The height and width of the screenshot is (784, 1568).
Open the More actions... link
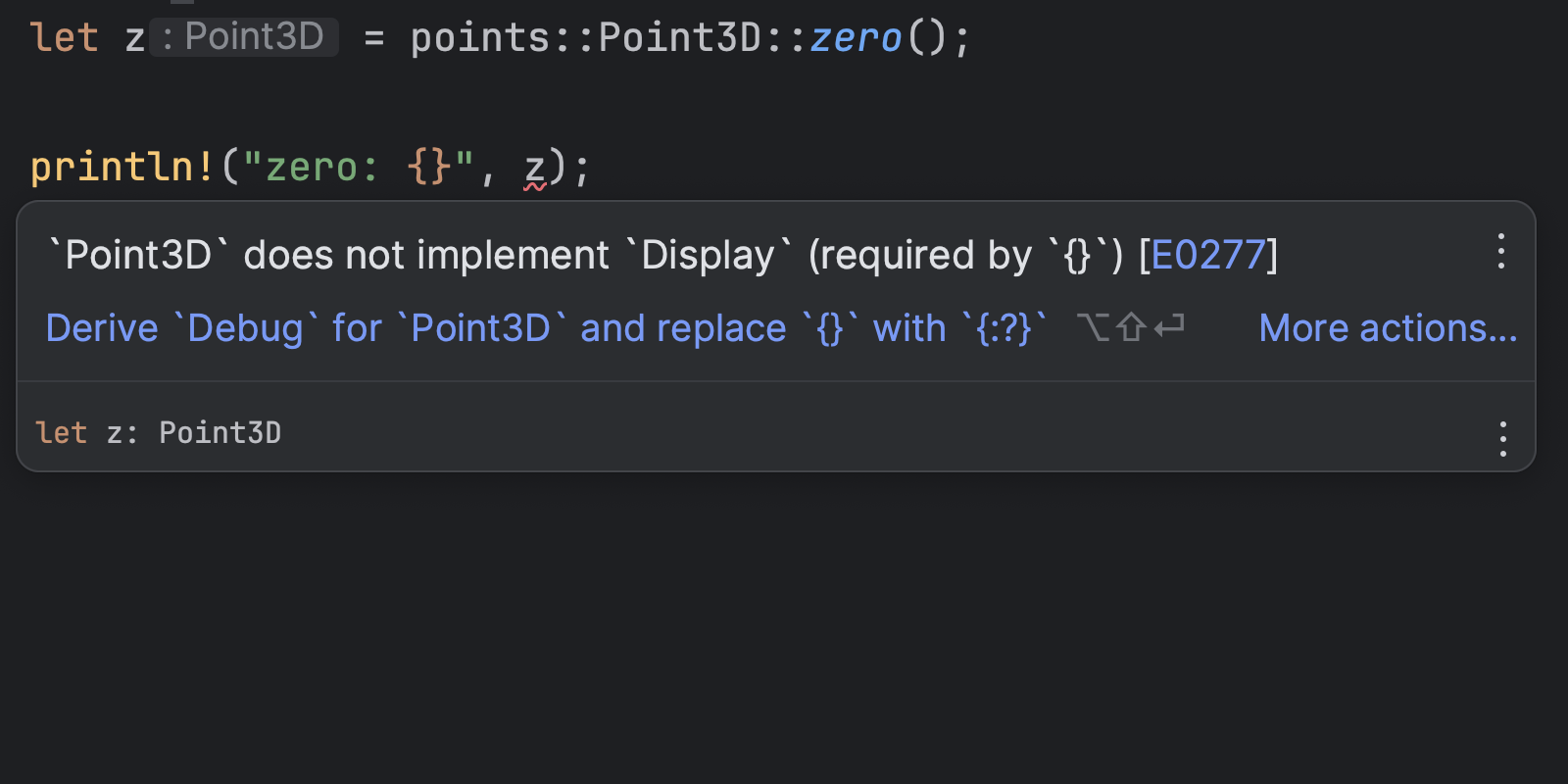[1388, 328]
